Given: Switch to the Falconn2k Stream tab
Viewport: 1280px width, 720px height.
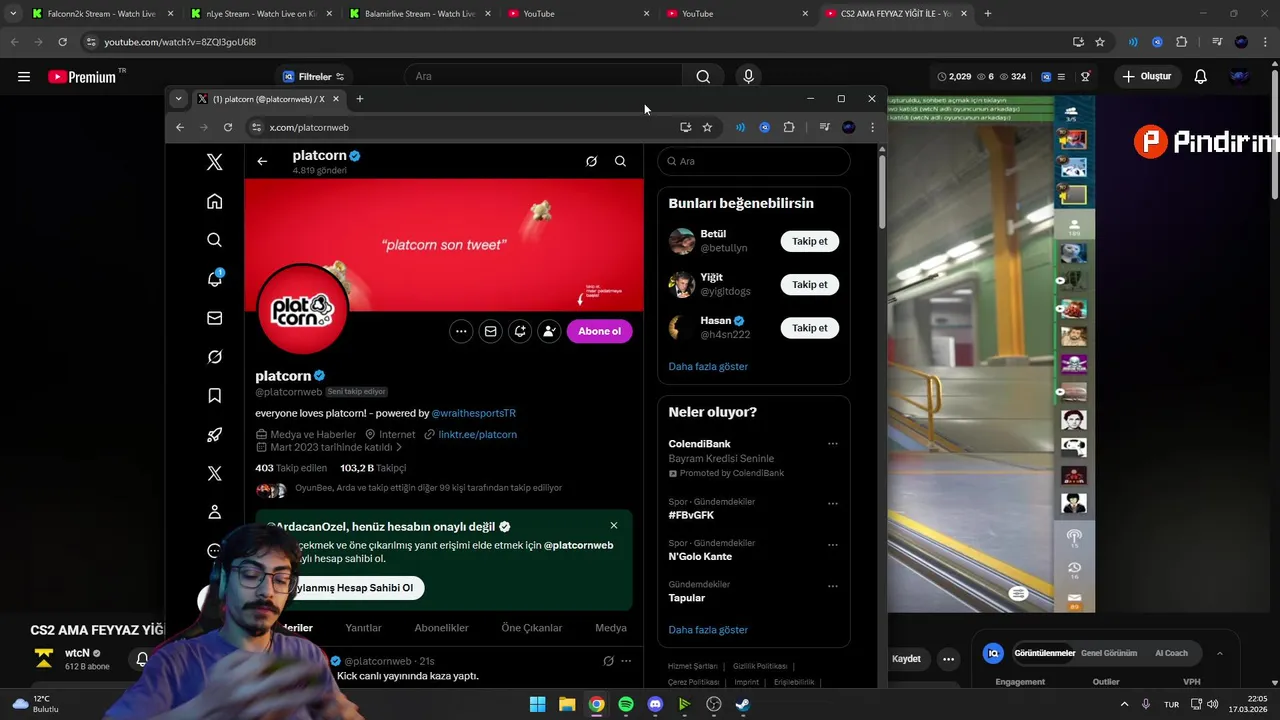Looking at the screenshot, I should click(x=100, y=14).
